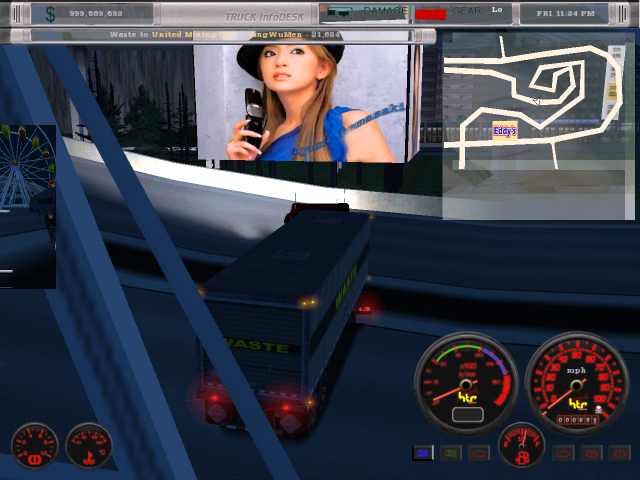Click the parking brake indicator light

tap(591, 453)
